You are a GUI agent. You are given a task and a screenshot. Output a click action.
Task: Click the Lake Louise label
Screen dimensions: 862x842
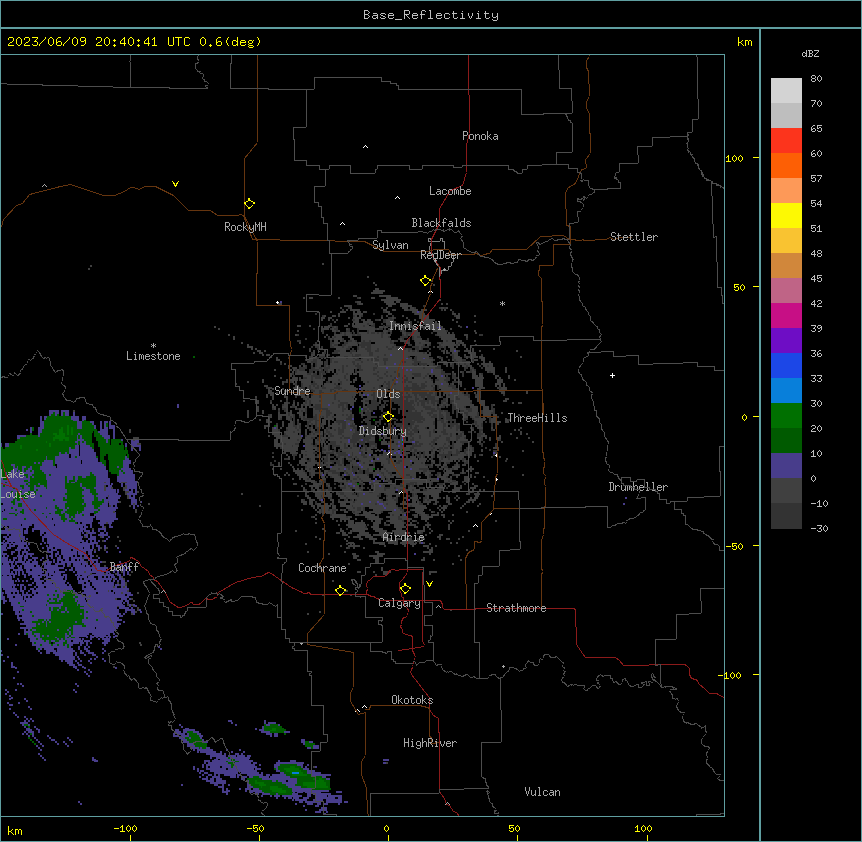pyautogui.click(x=18, y=484)
